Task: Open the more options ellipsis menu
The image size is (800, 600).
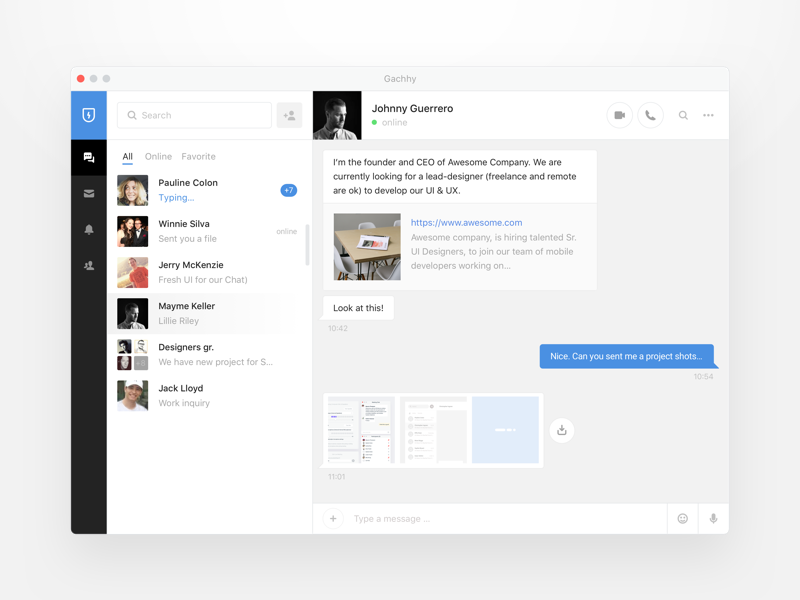Action: pyautogui.click(x=708, y=116)
